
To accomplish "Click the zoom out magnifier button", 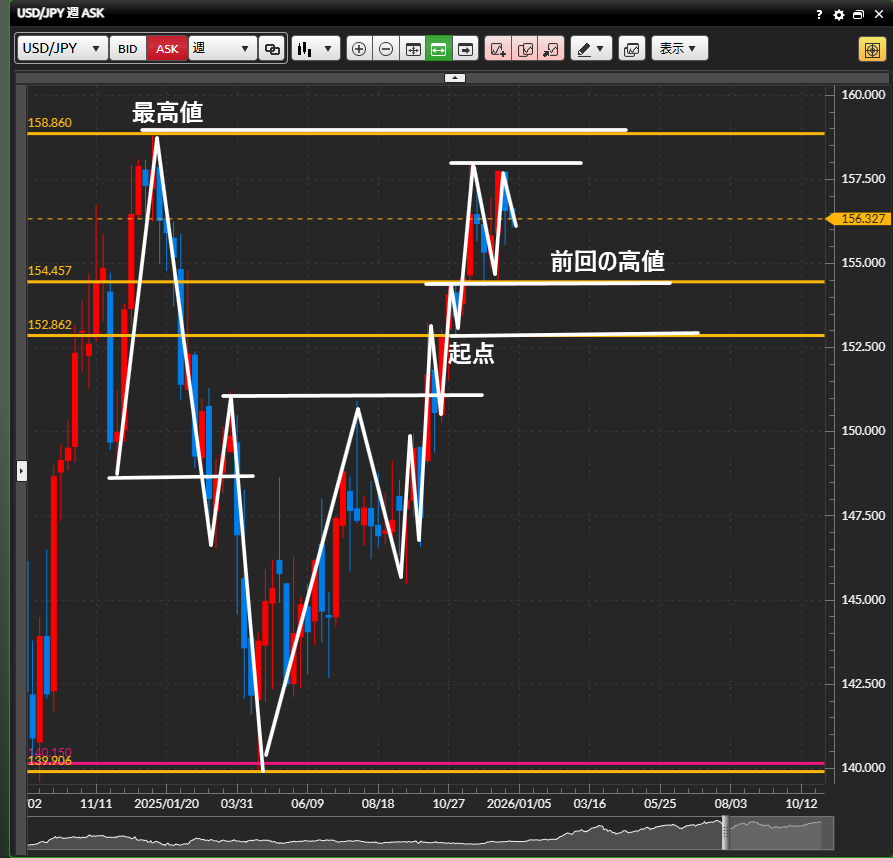I will point(386,49).
